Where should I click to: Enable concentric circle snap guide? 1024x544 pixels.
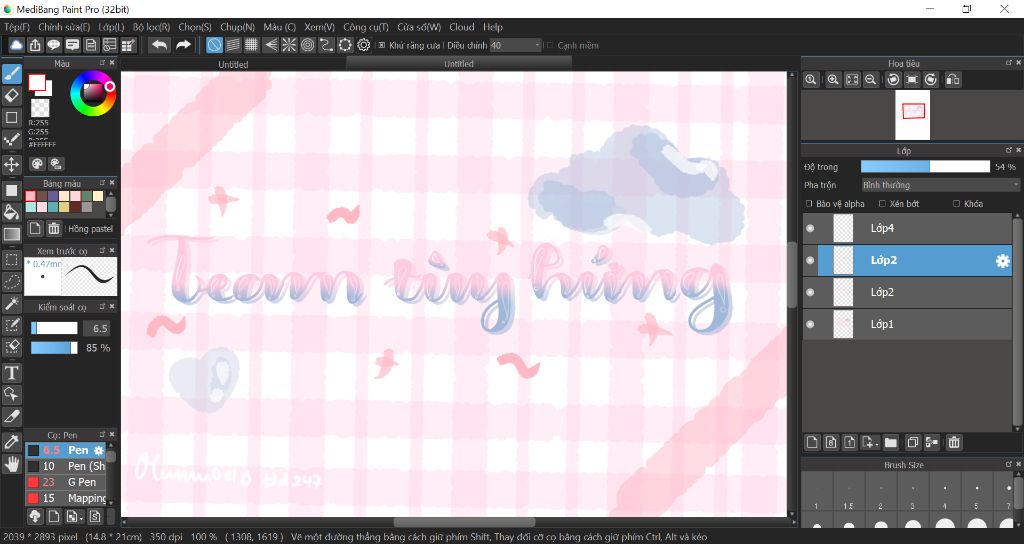[x=308, y=45]
